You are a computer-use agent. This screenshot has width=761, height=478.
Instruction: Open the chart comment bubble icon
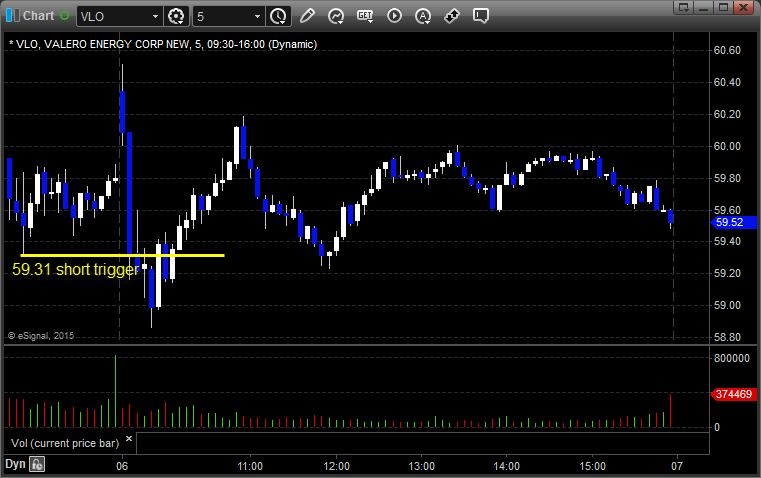coord(480,16)
